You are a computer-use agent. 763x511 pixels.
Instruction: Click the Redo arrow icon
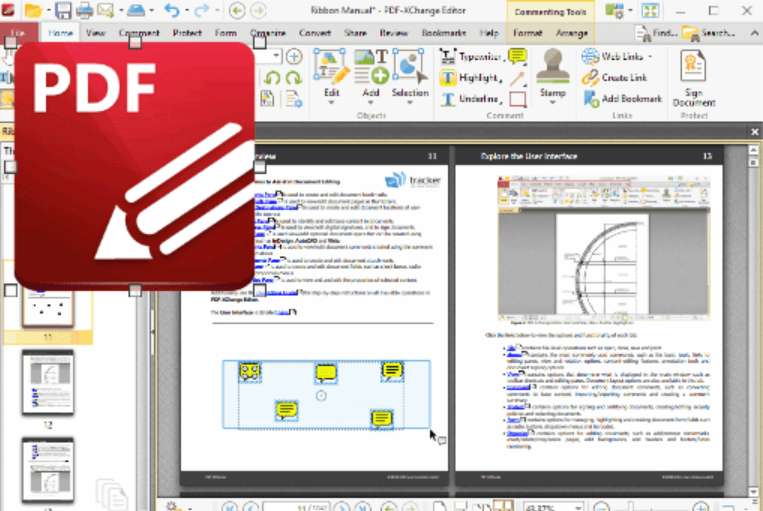[x=202, y=10]
